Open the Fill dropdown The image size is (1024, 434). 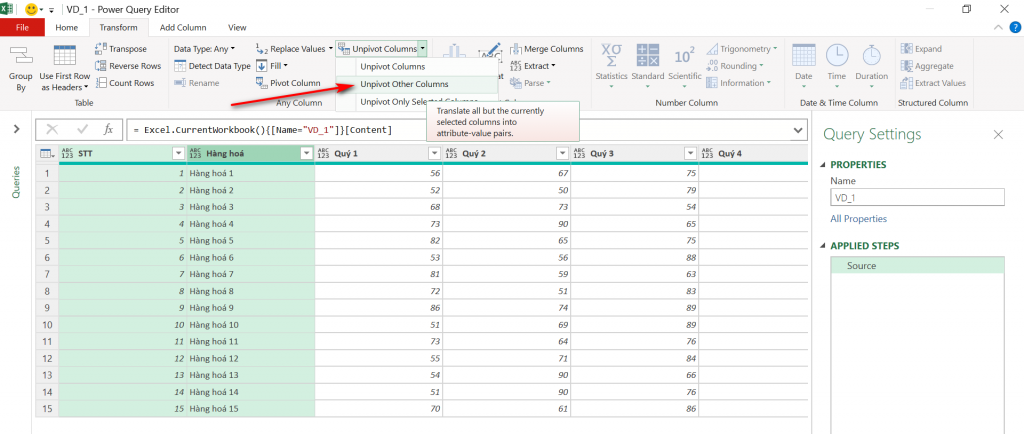coord(271,66)
